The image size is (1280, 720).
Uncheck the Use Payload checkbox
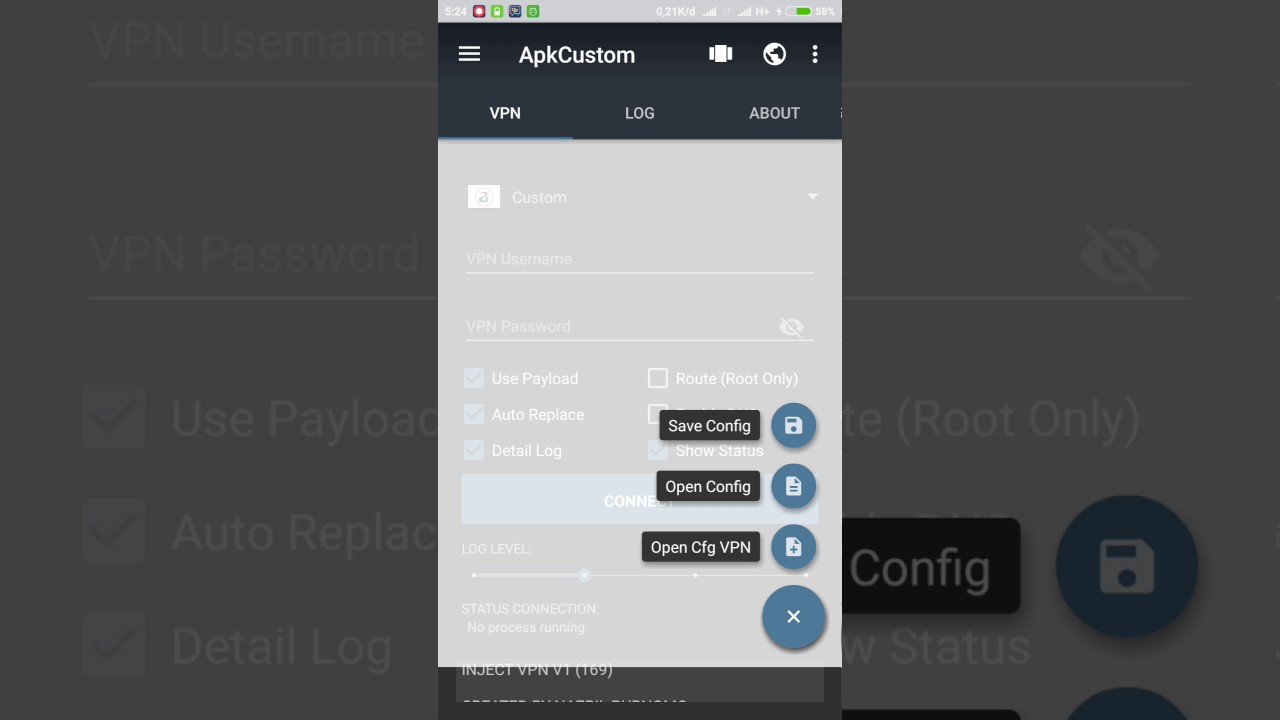[x=474, y=378]
